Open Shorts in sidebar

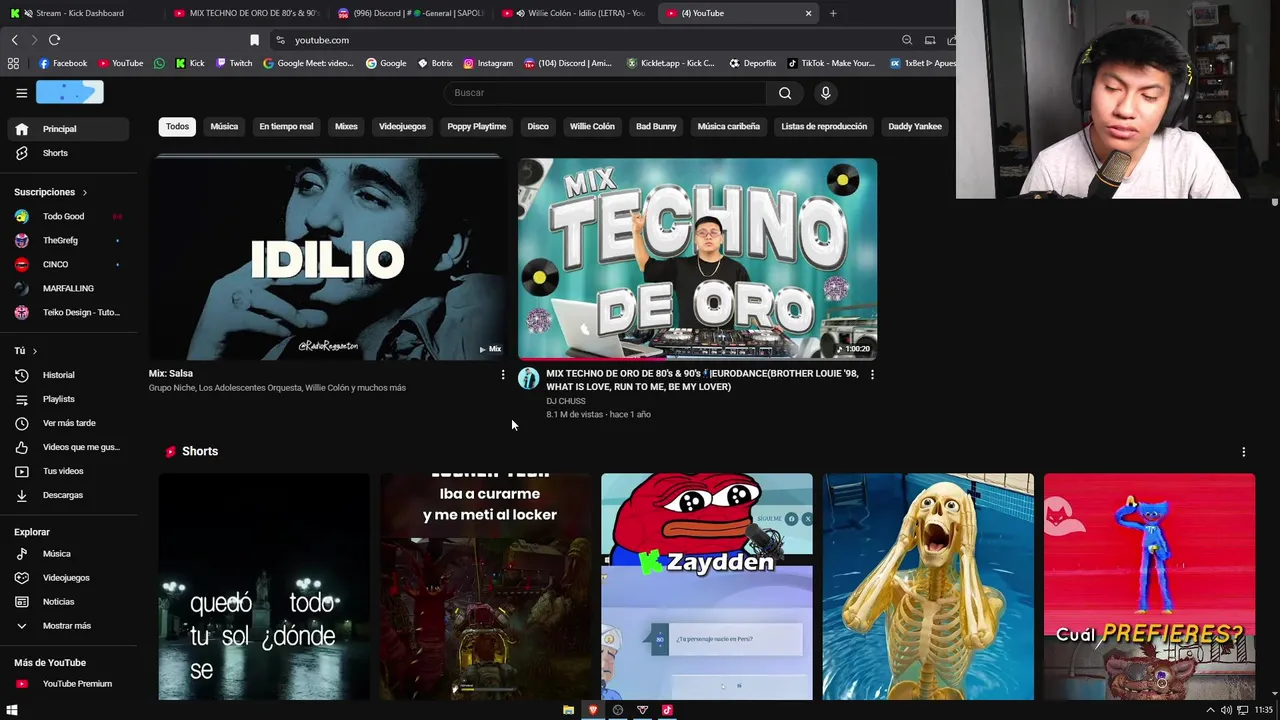[x=68, y=153]
